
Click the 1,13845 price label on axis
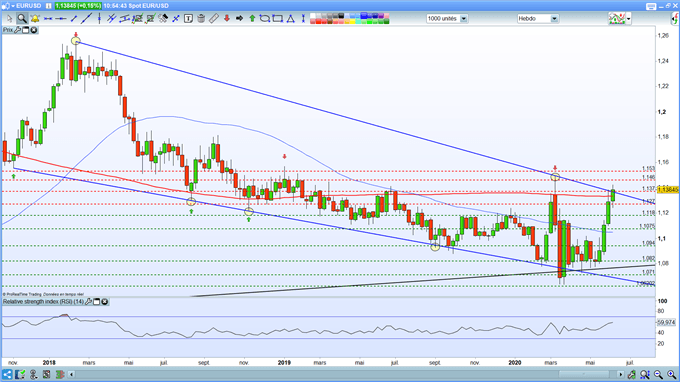[x=668, y=189]
